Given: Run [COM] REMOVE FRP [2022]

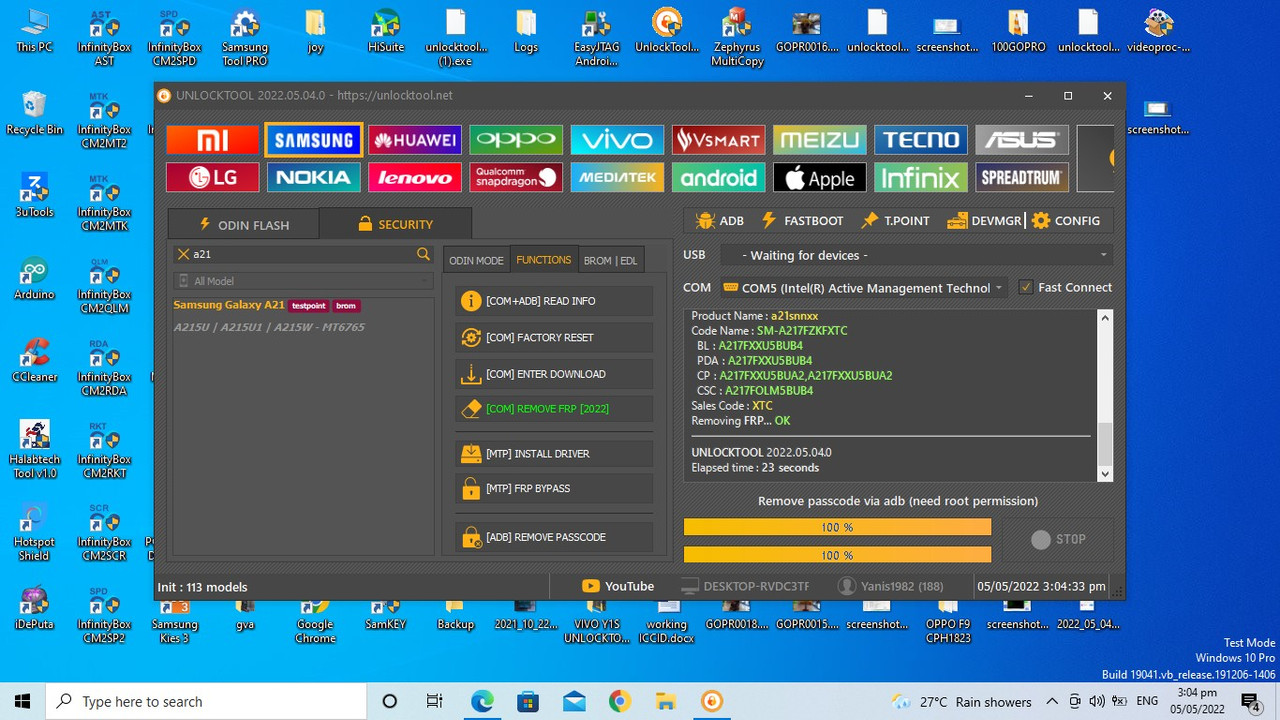Looking at the screenshot, I should click(554, 409).
